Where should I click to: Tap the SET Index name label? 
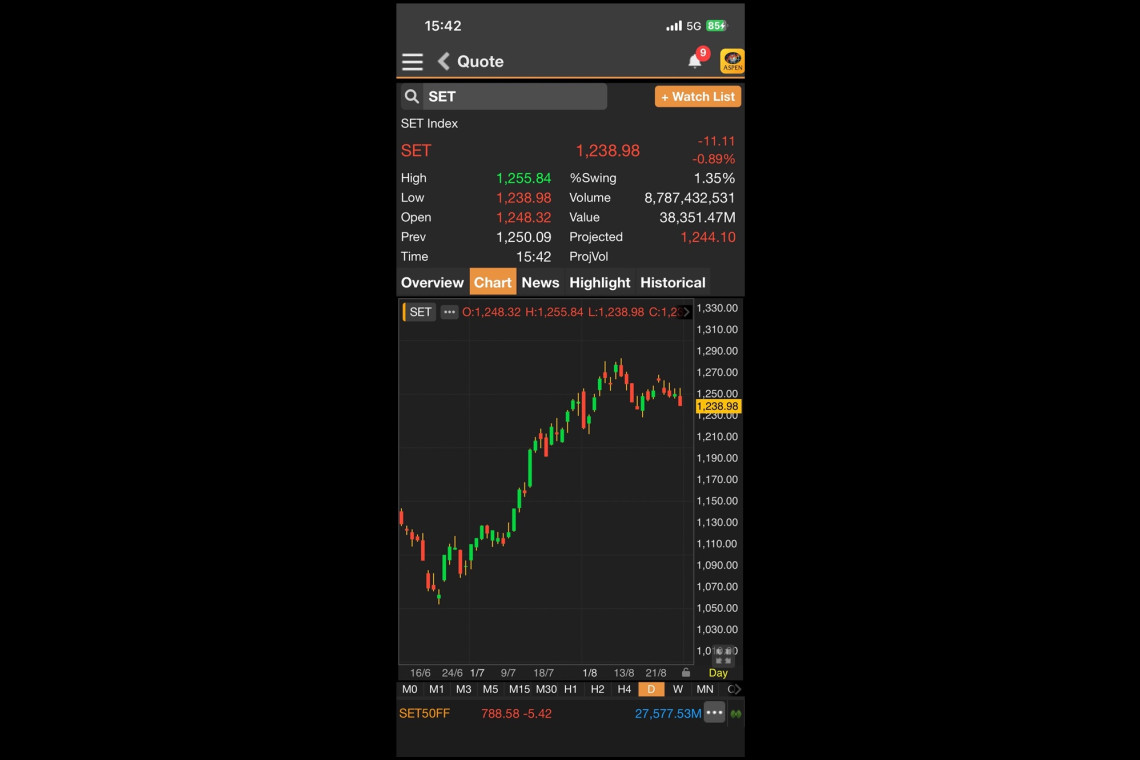coord(430,124)
